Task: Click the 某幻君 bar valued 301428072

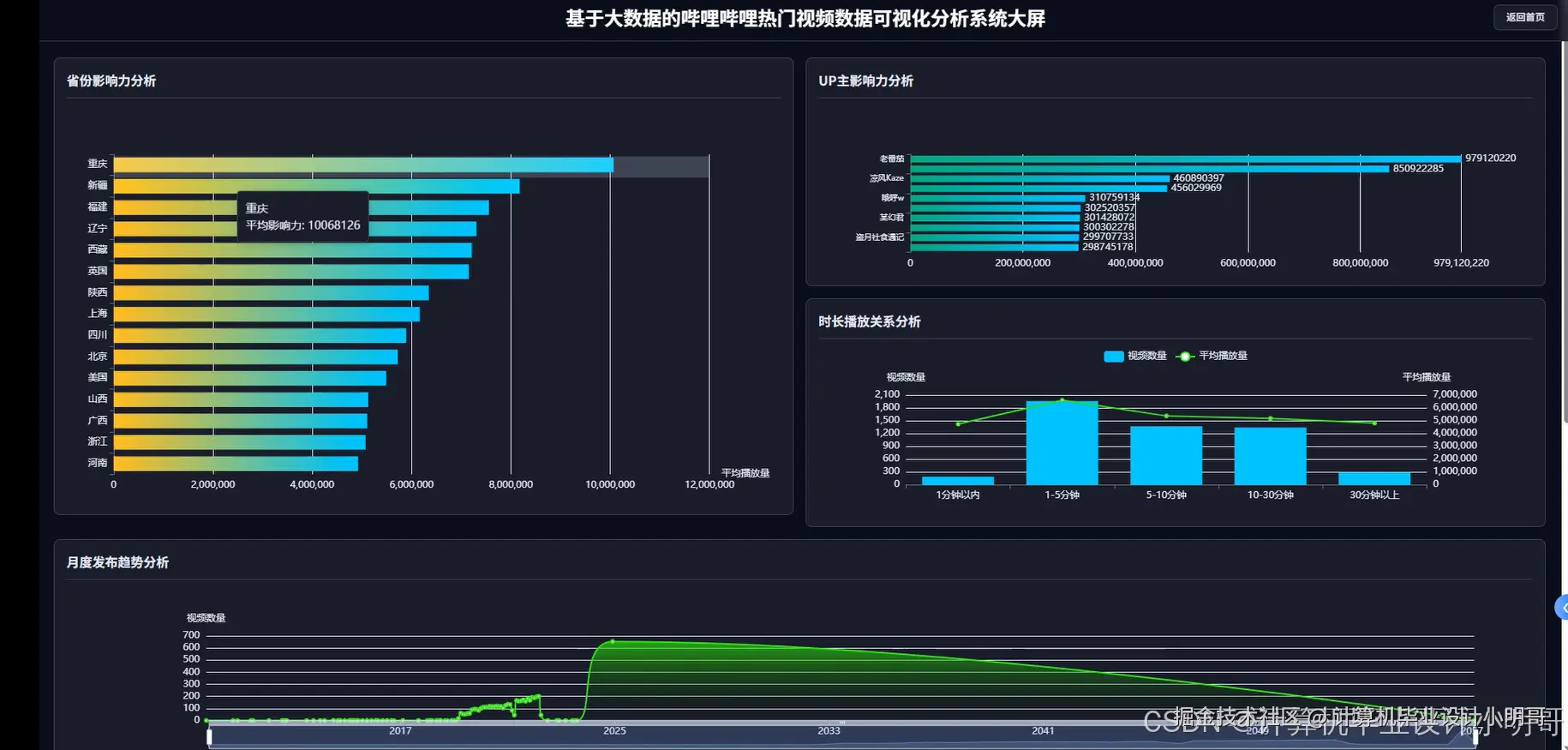Action: (x=996, y=218)
